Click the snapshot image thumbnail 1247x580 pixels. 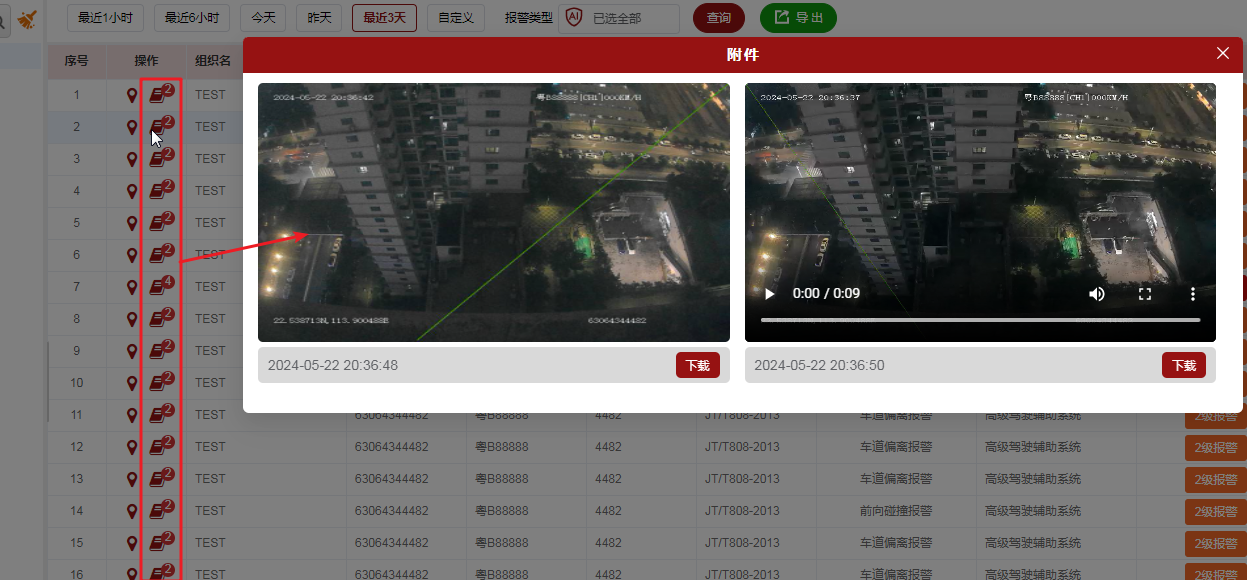tap(493, 212)
